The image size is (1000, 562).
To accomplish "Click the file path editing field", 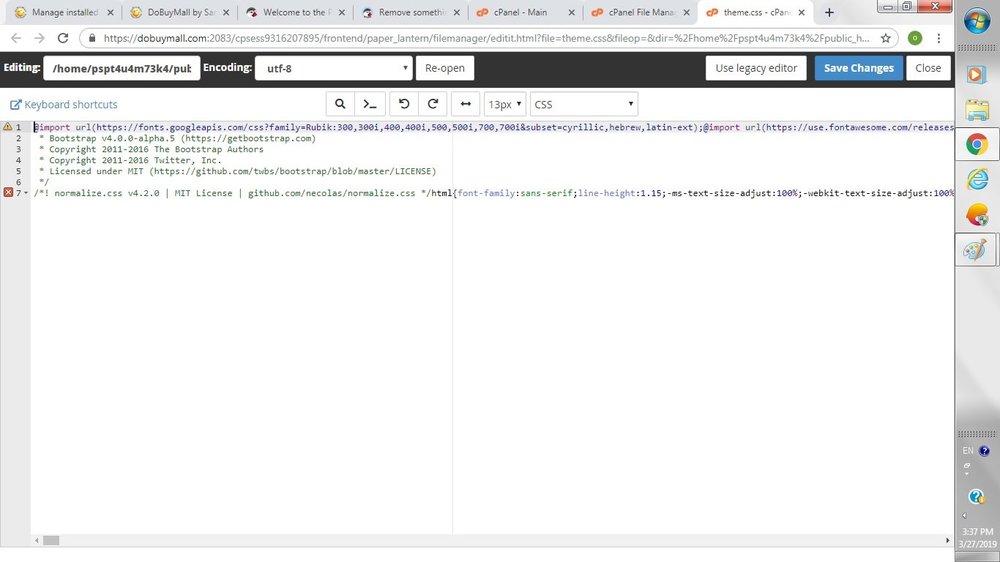I will pyautogui.click(x=122, y=68).
